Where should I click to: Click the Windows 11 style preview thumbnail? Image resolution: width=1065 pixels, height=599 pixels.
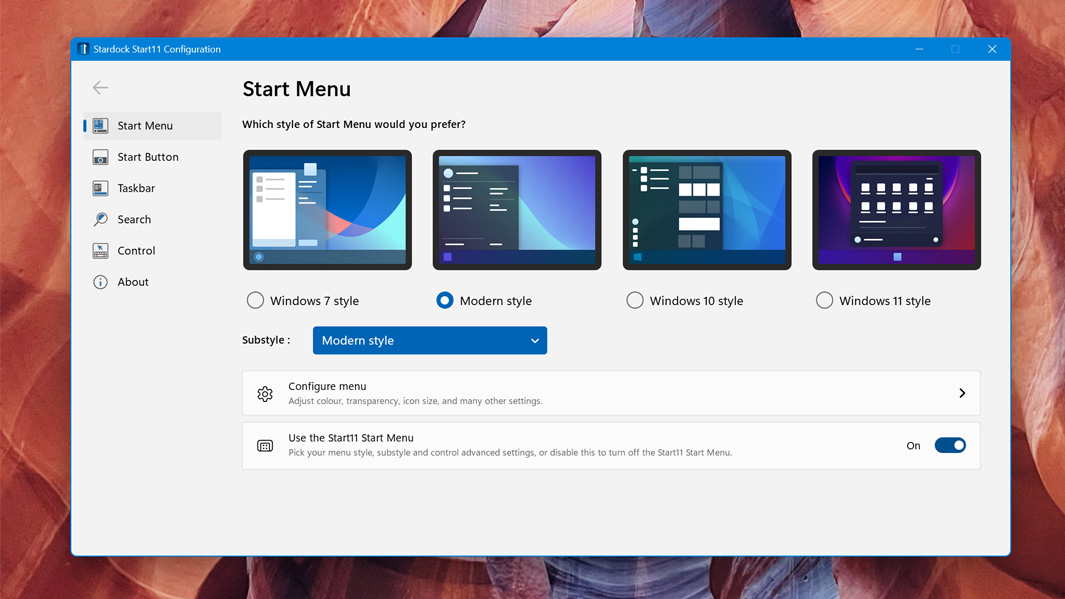click(x=896, y=210)
